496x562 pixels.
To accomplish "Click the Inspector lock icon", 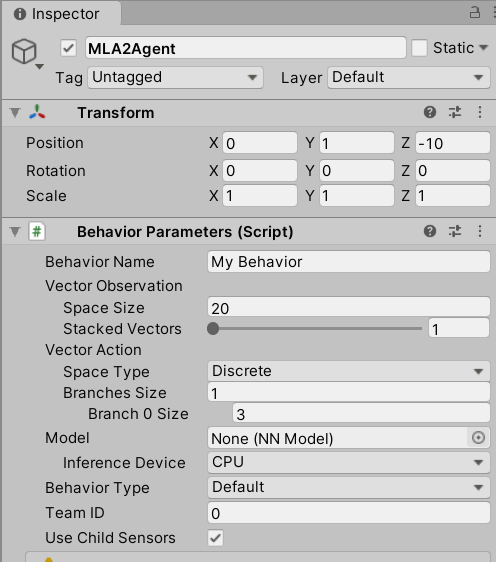I will coord(475,13).
